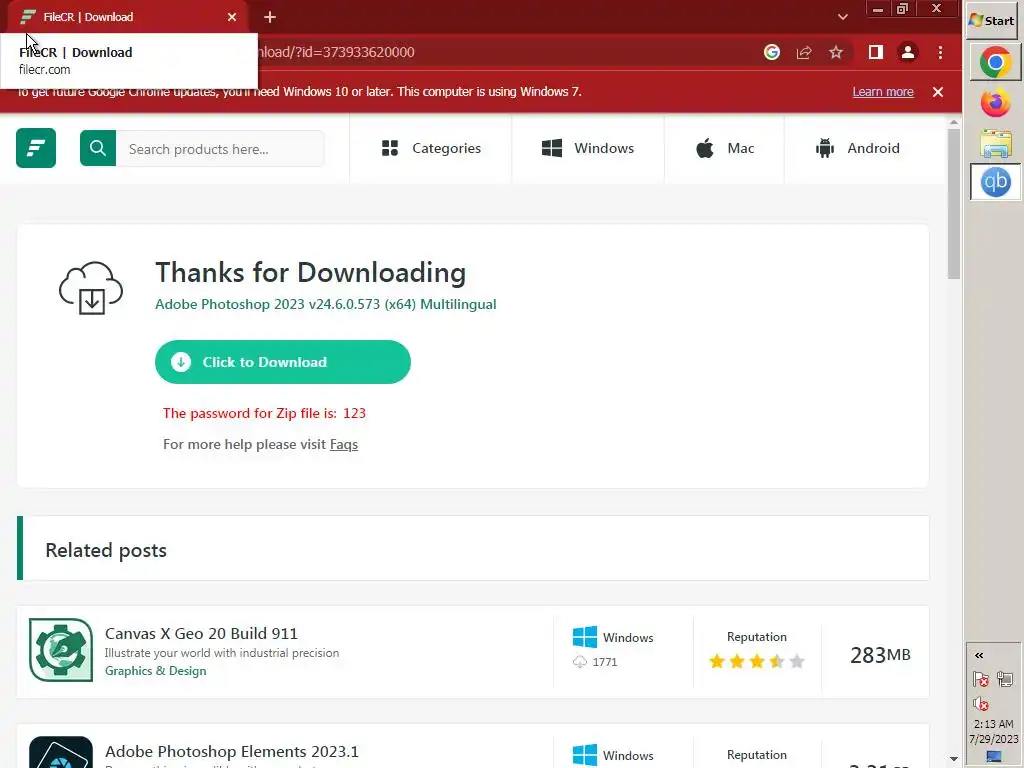Click the cloud download icon

pyautogui.click(x=91, y=288)
